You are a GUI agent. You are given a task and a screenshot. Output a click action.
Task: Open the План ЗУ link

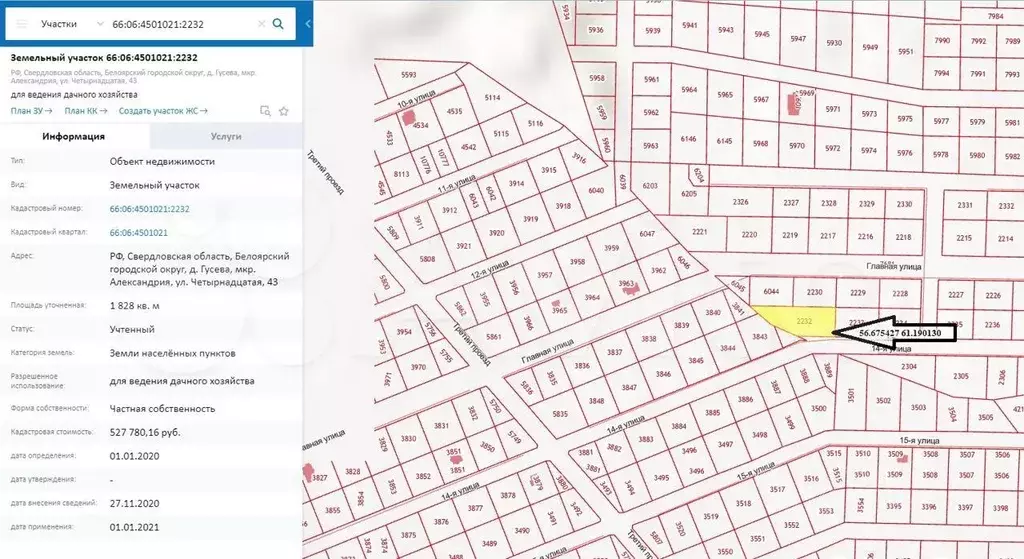point(31,111)
